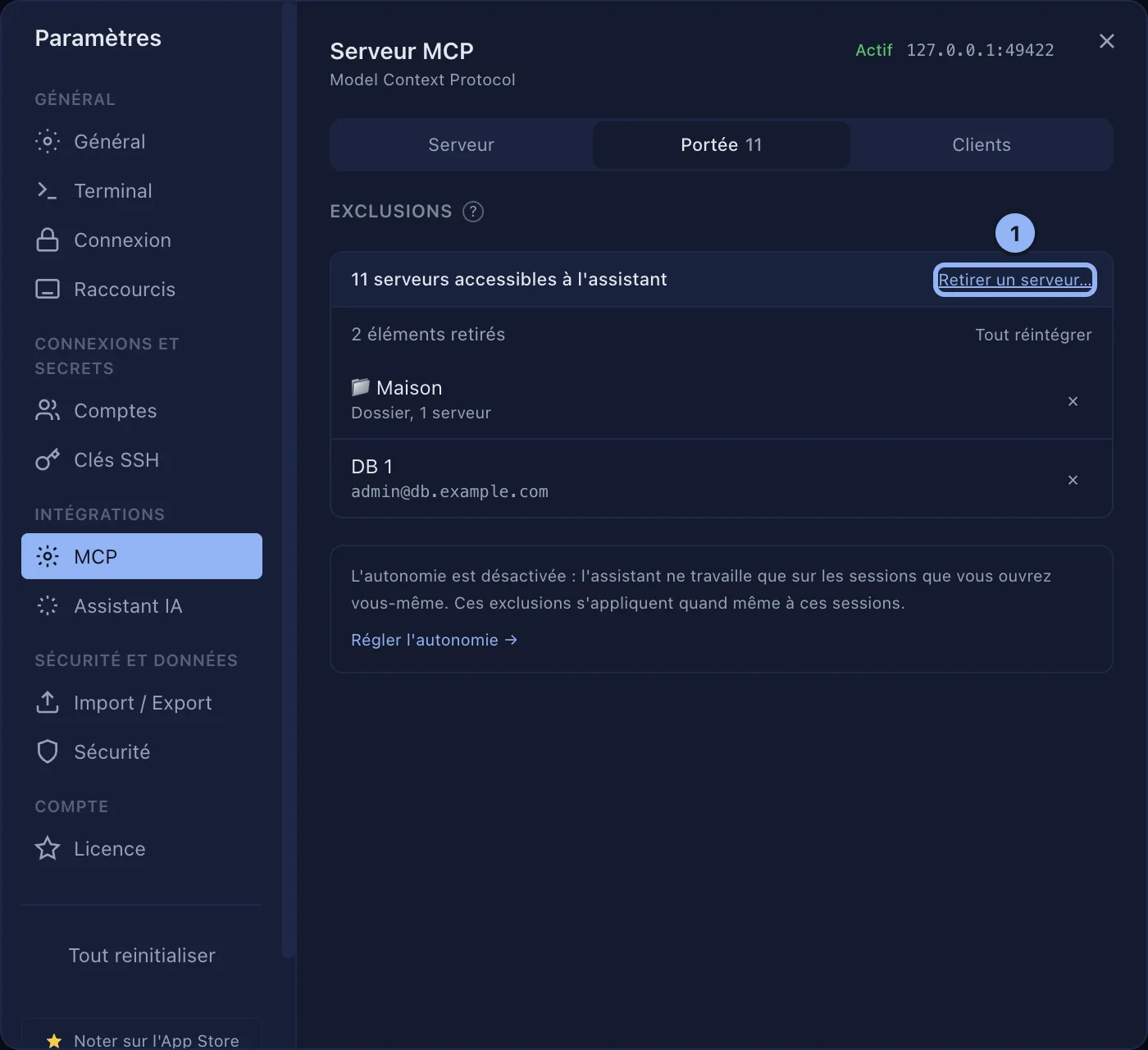This screenshot has width=1148, height=1050.
Task: Click the Connexion padlock icon
Action: coord(48,240)
